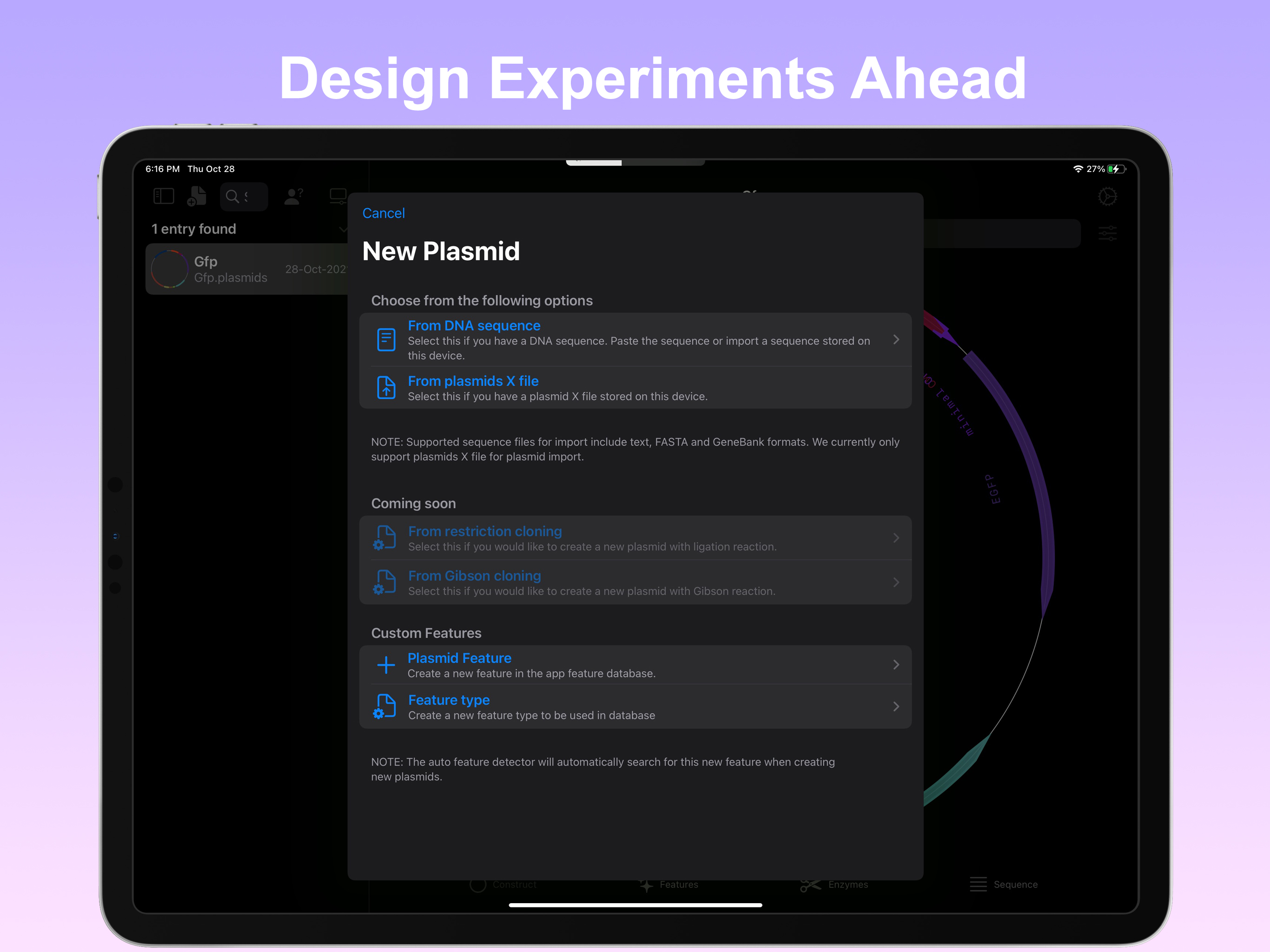1270x952 pixels.
Task: Open the user help icon
Action: point(293,196)
